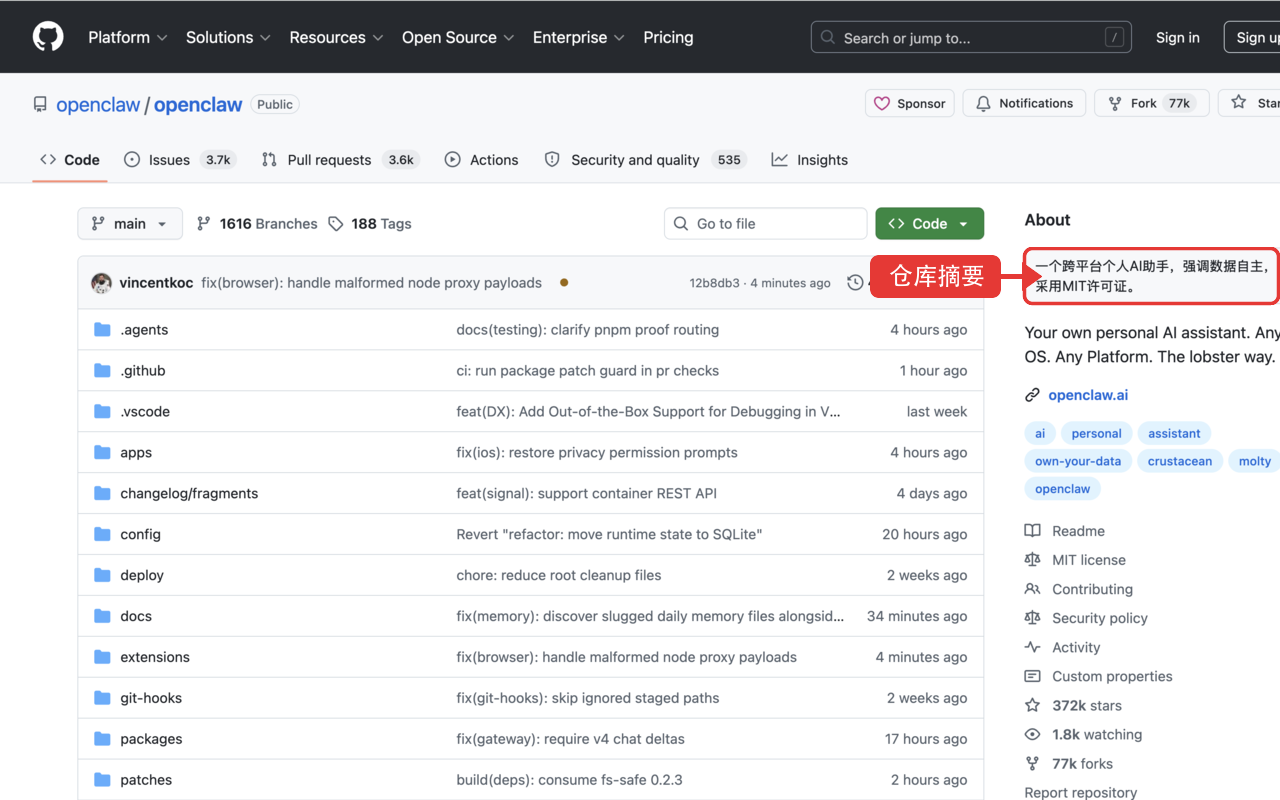Open the changelog/fragments folder

tap(189, 494)
